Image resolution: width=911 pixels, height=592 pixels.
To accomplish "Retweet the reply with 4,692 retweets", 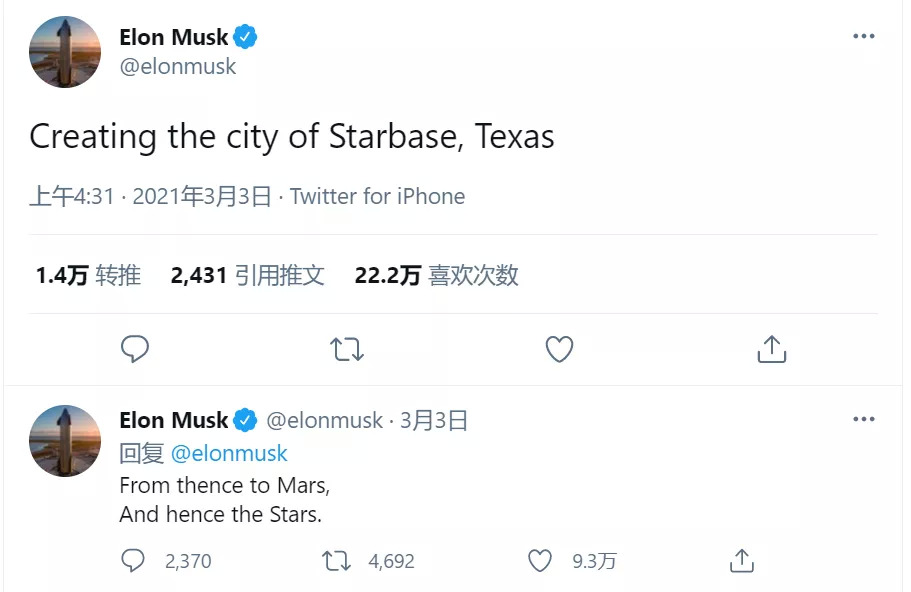I will [x=337, y=561].
